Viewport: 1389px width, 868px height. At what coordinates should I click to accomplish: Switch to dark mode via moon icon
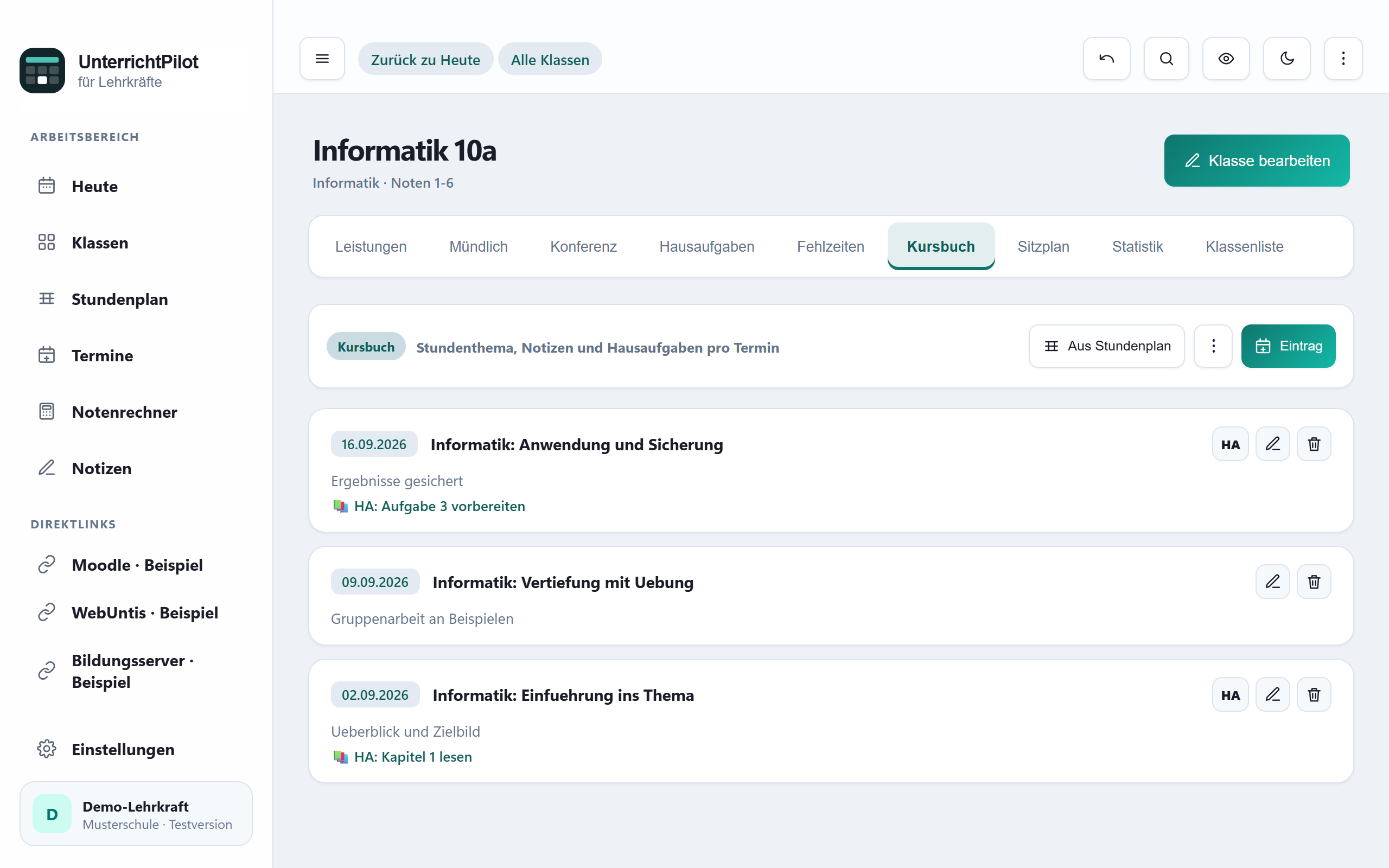[x=1286, y=59]
